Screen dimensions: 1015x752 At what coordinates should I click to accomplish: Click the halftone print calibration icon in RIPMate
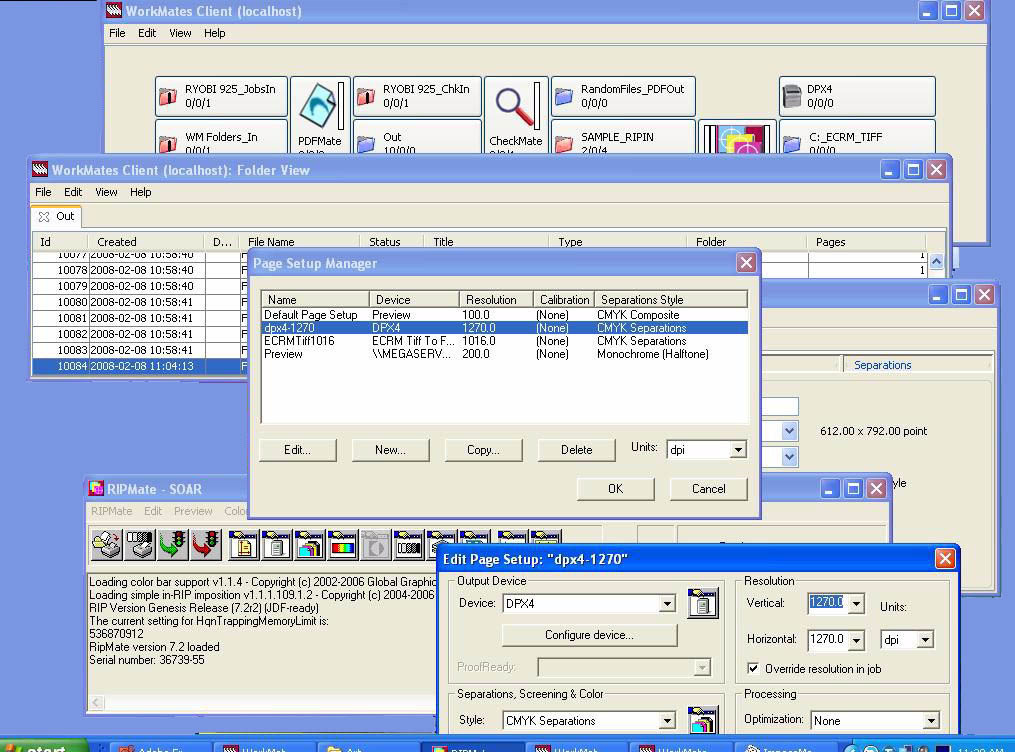tap(140, 544)
